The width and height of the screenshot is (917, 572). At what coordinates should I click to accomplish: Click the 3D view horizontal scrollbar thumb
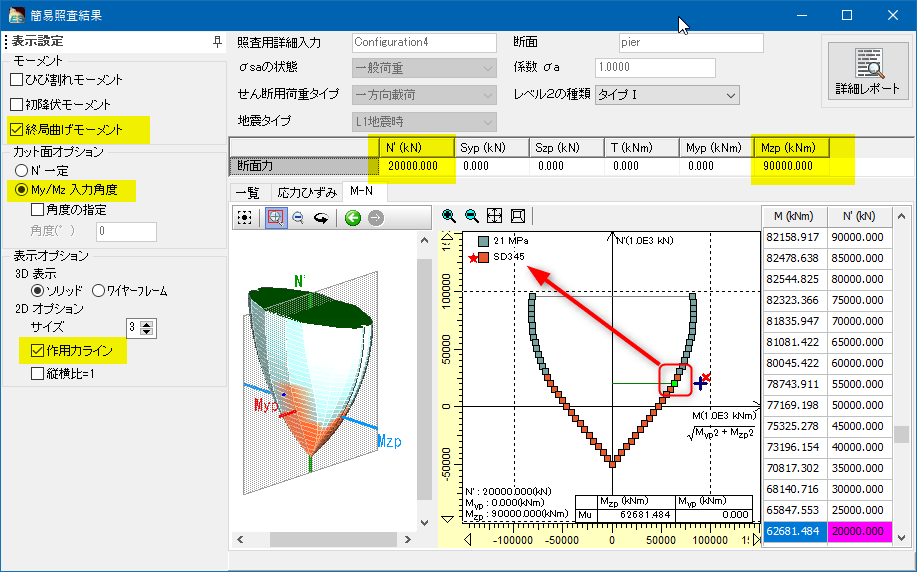pyautogui.click(x=333, y=539)
